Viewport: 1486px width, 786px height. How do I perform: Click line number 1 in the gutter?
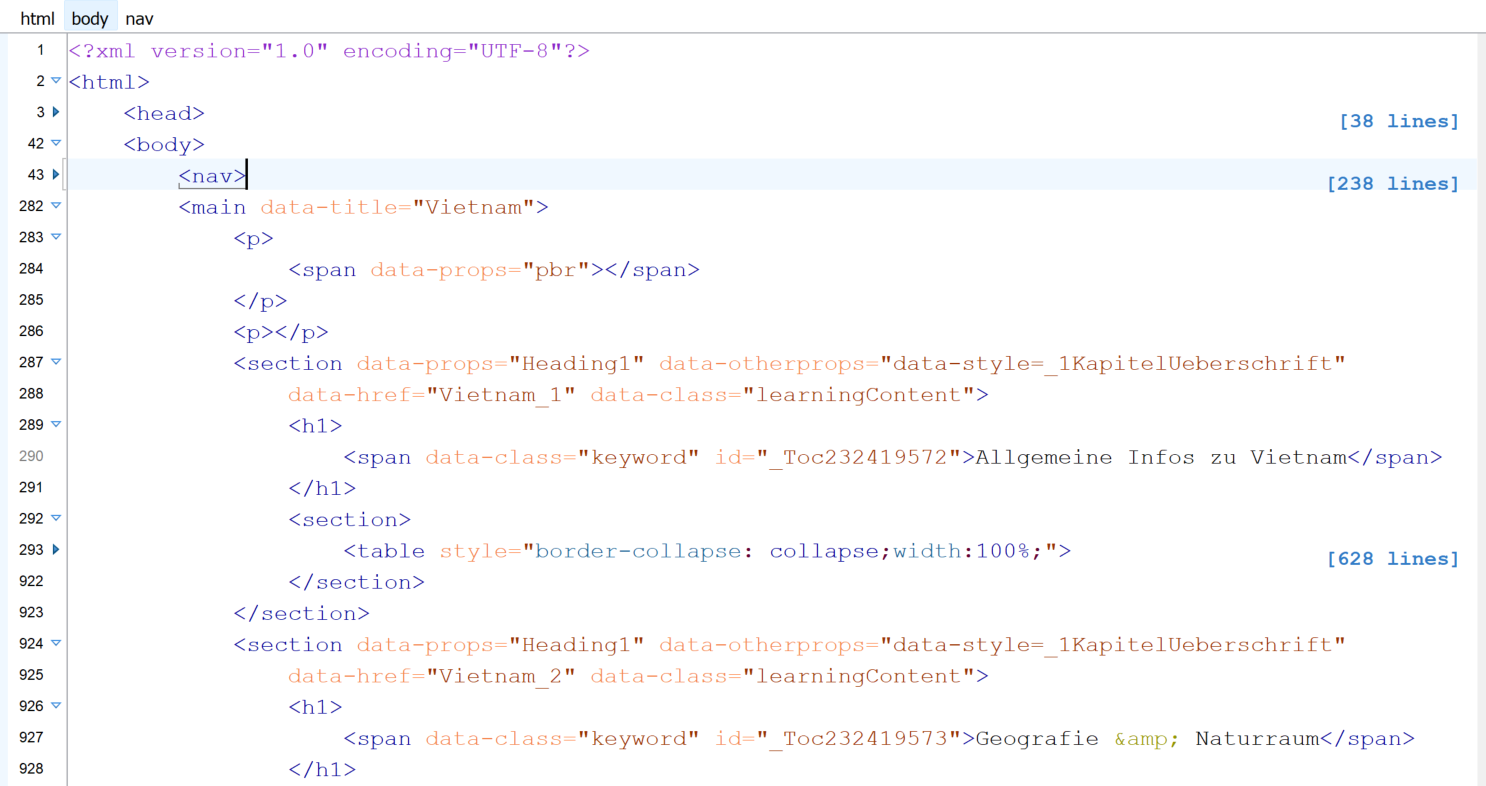point(40,50)
